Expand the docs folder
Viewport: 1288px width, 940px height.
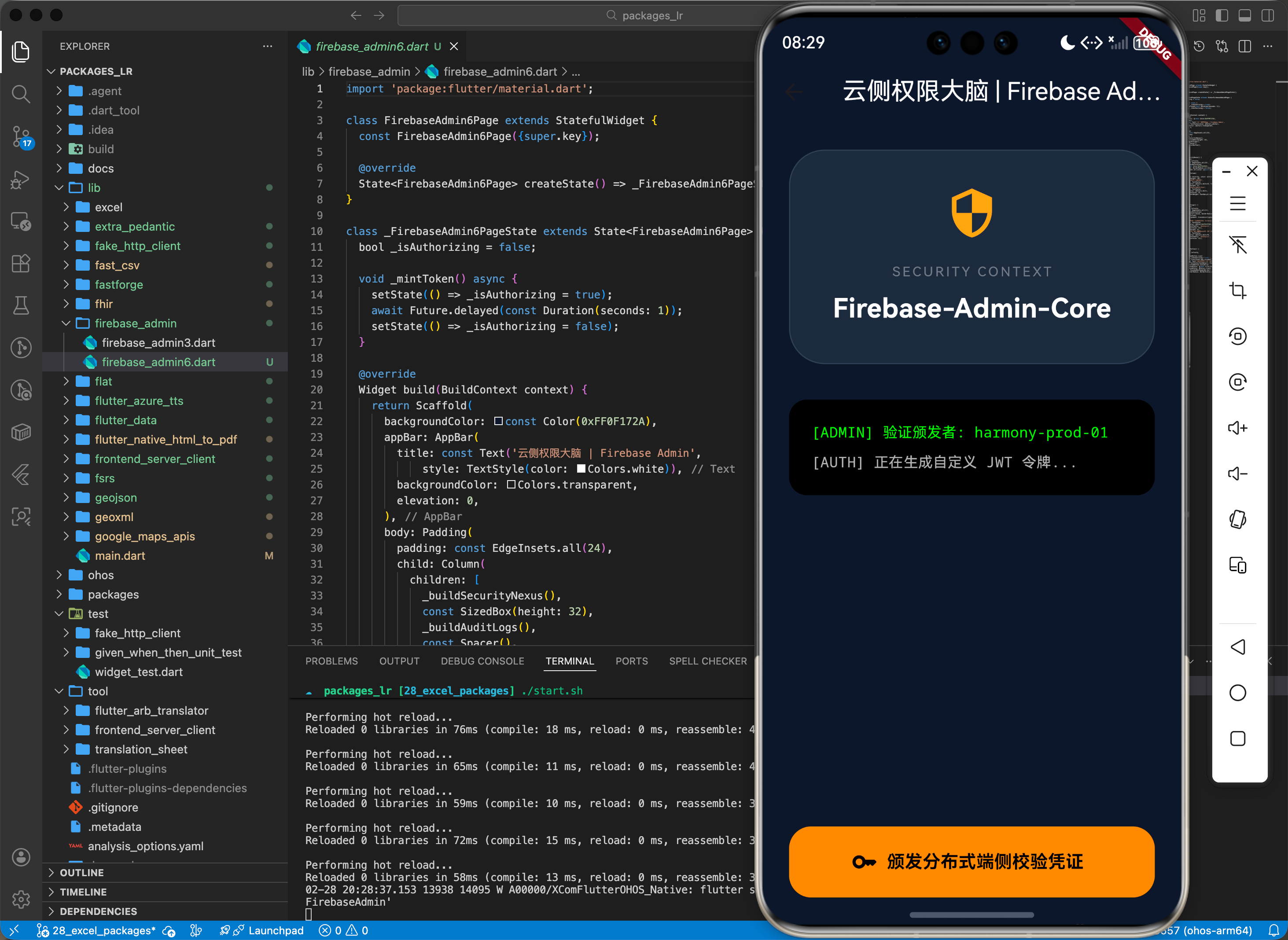(x=100, y=169)
